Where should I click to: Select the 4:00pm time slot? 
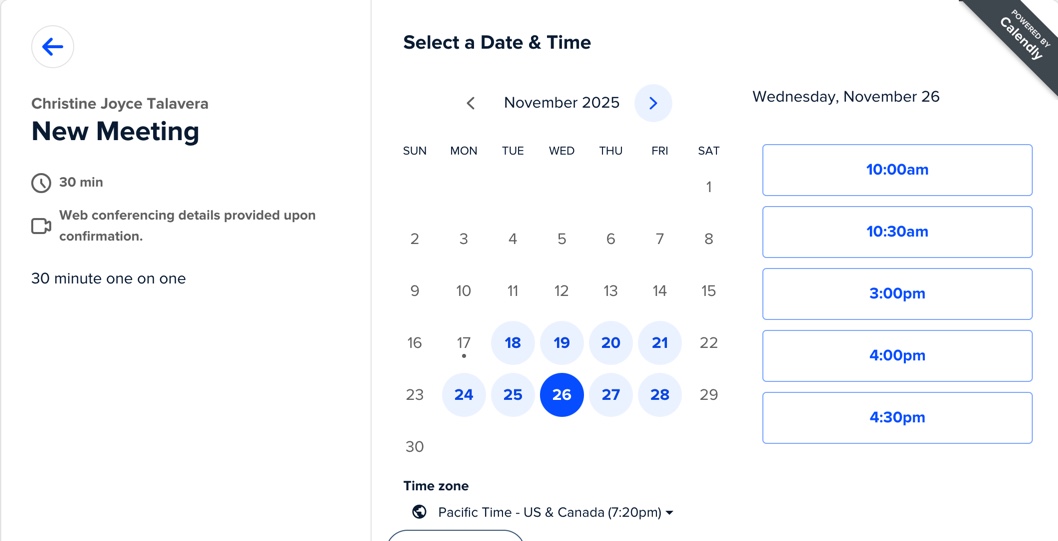(897, 356)
